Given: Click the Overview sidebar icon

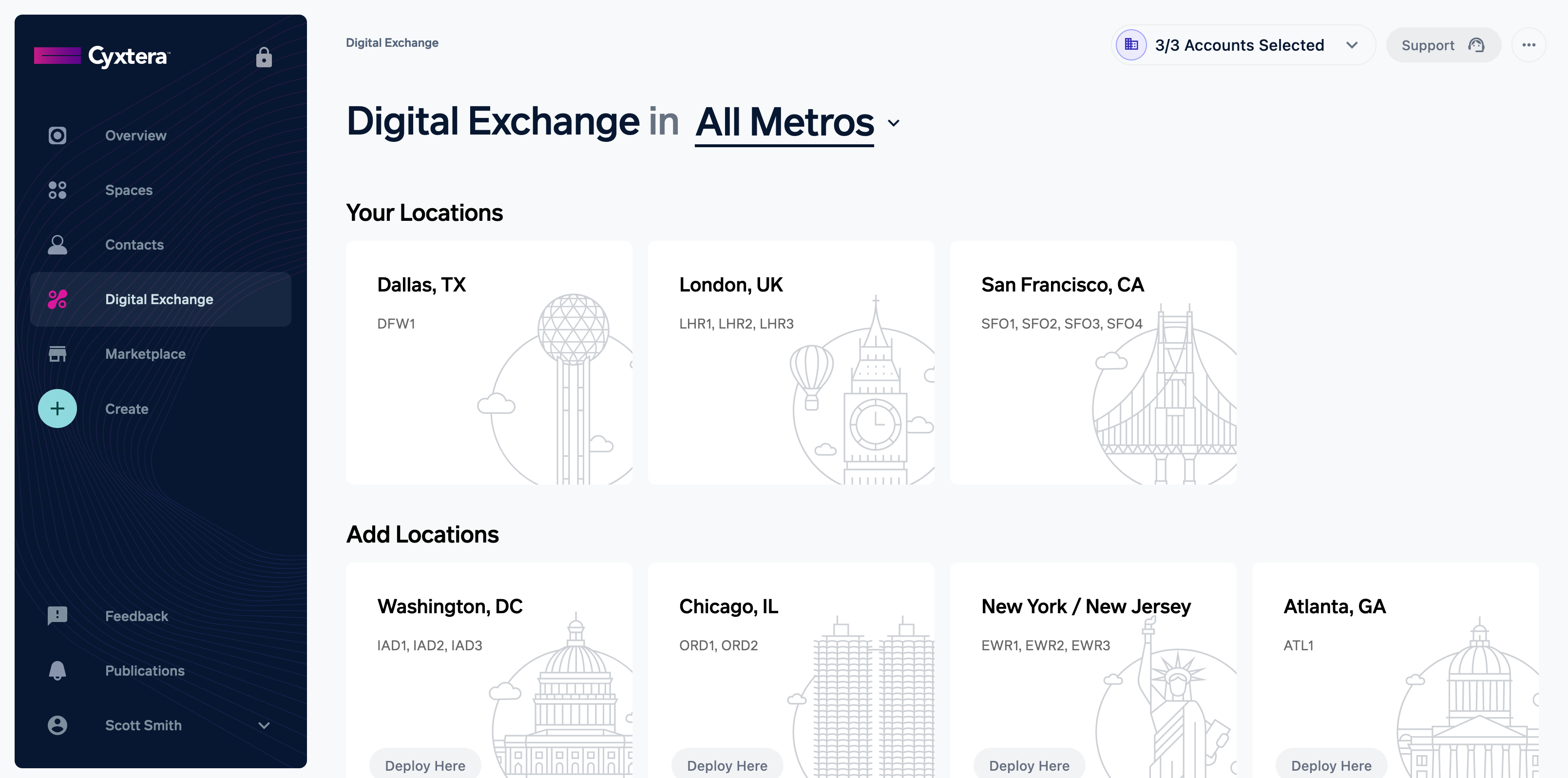Looking at the screenshot, I should click(x=57, y=135).
